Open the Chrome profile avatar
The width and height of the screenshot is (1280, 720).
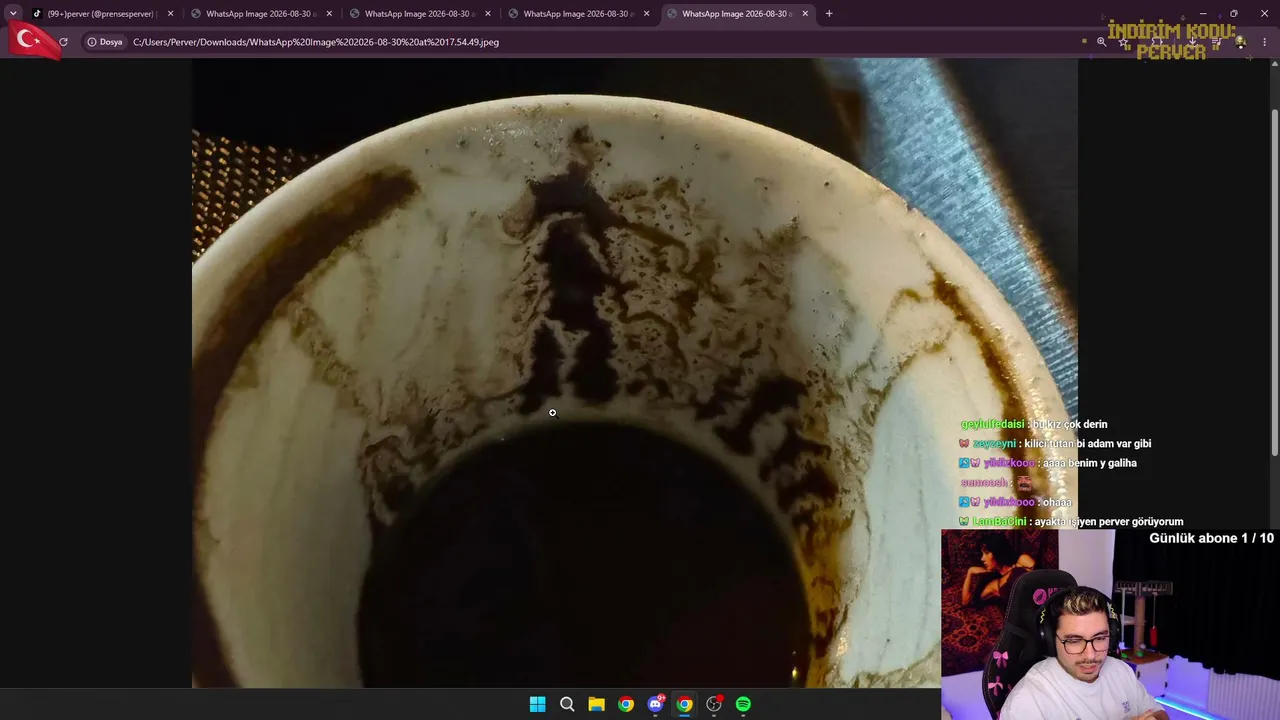[x=1240, y=42]
